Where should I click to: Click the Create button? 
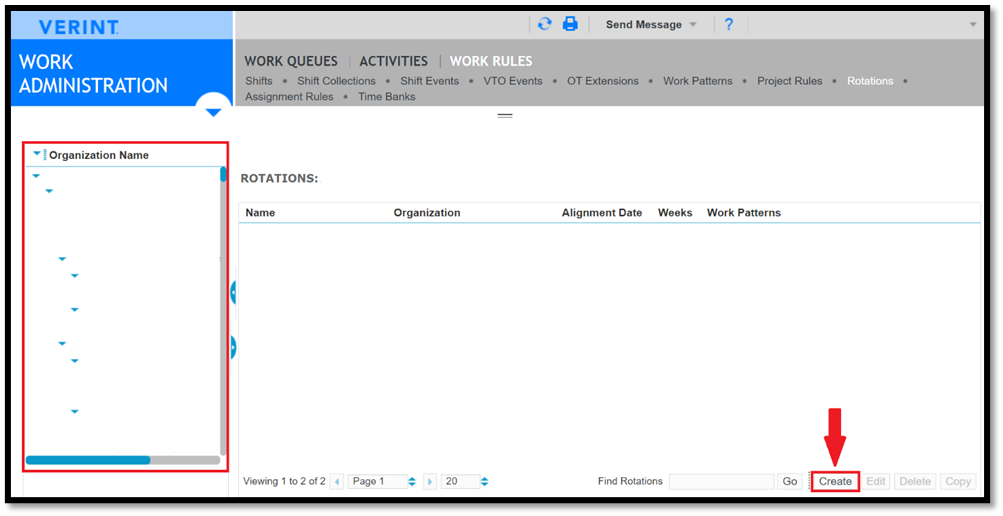(835, 481)
